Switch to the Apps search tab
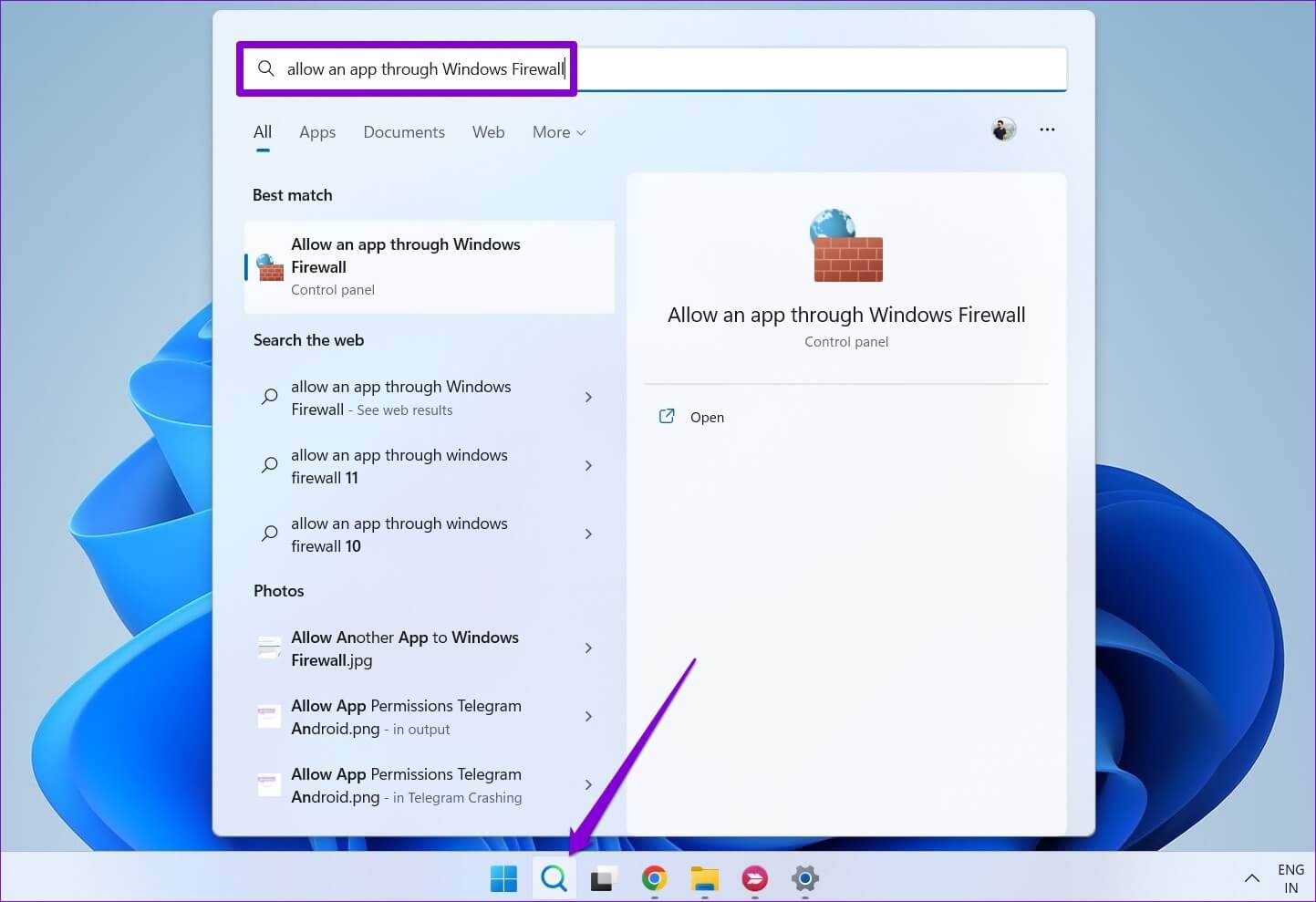The image size is (1316, 902). 317,132
